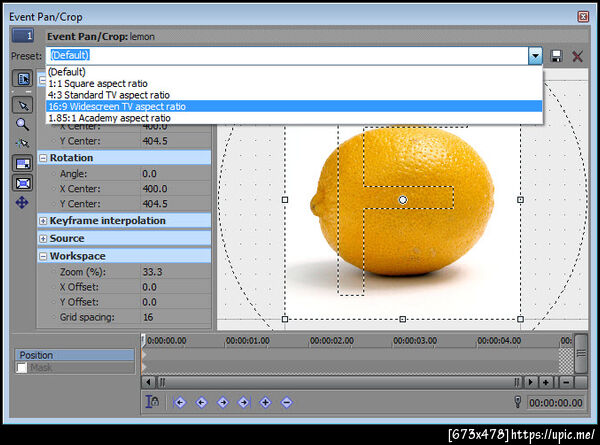Close the Event Pan/Crop window
Screen dimensions: 600x445
583,16
